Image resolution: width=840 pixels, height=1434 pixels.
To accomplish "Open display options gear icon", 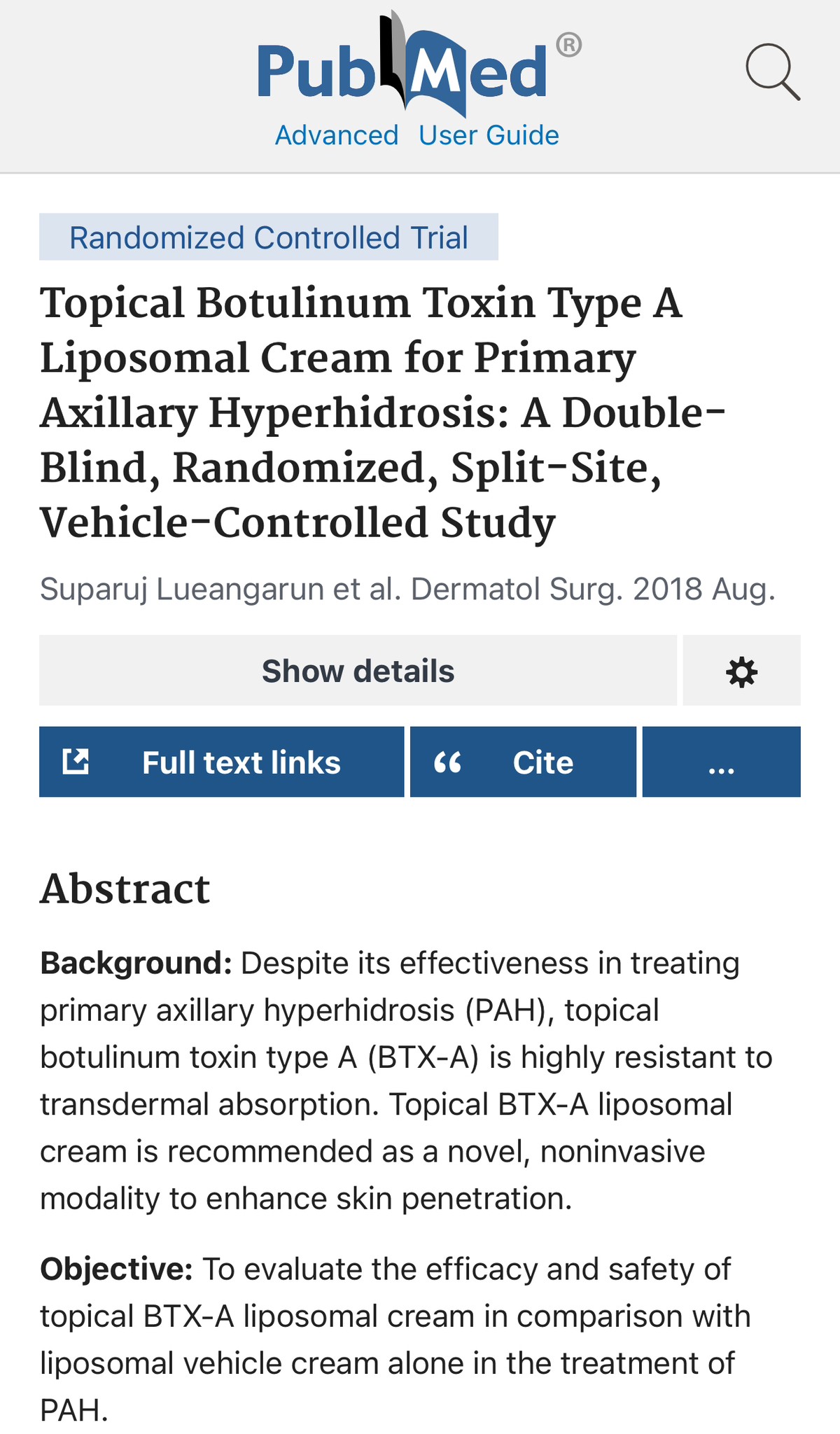I will coord(741,671).
